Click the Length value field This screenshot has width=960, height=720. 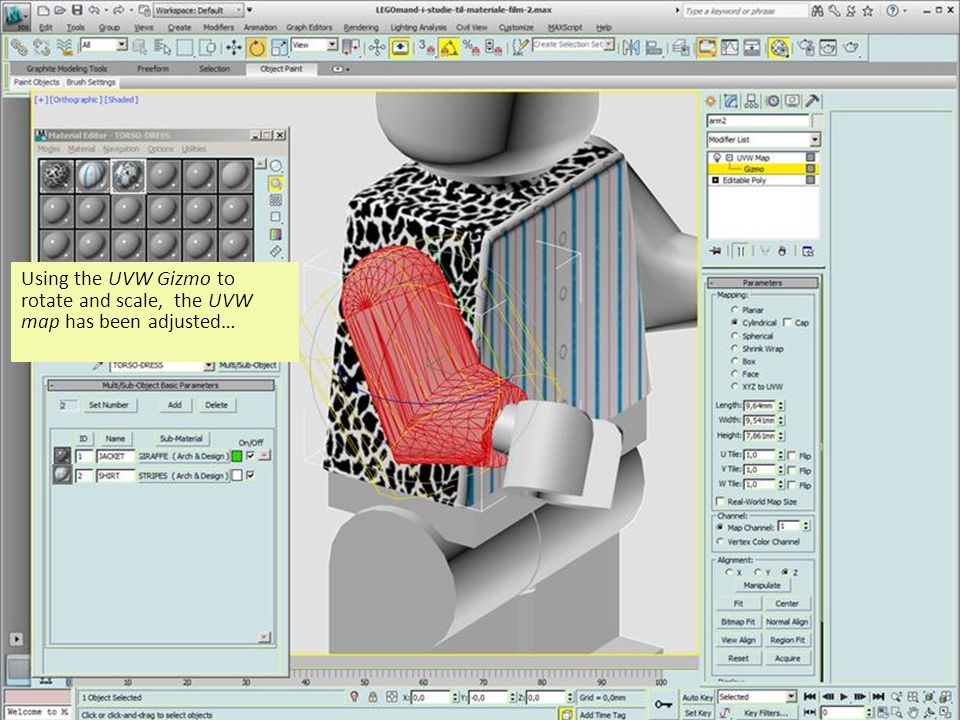tap(759, 405)
